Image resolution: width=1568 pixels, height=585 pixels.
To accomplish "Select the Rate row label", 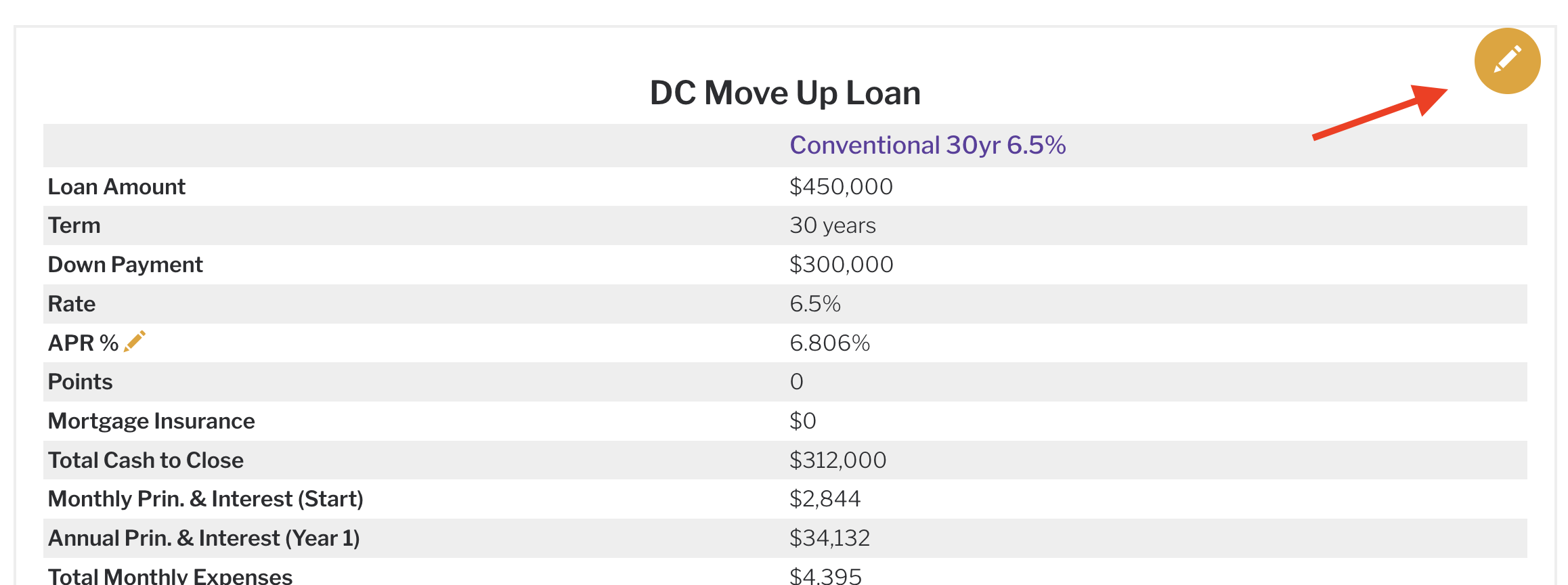I will coord(72,304).
